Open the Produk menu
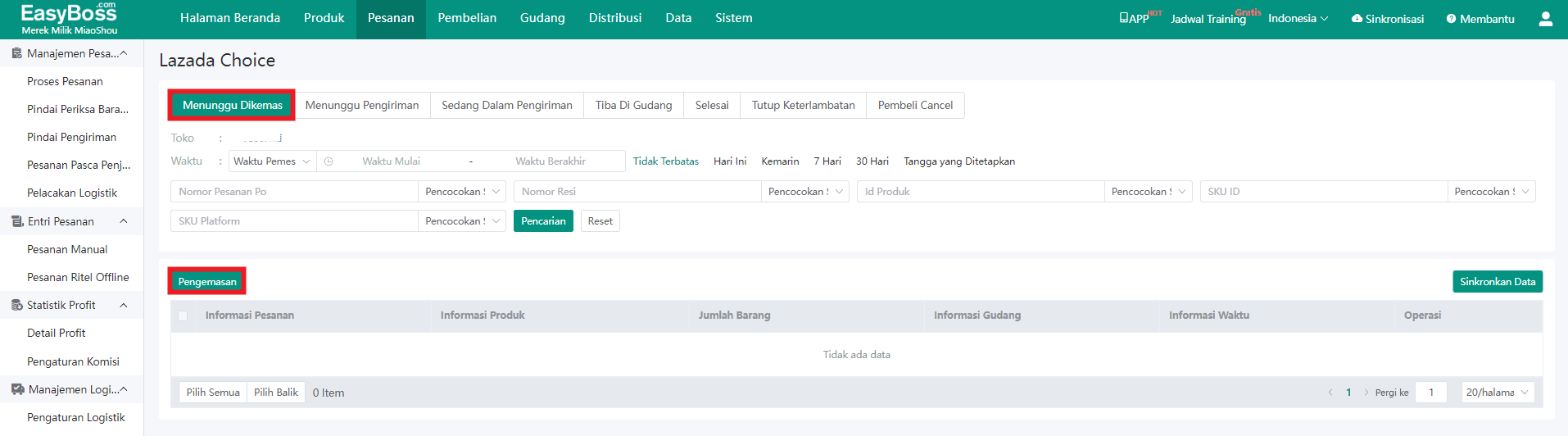Image resolution: width=1568 pixels, height=436 pixels. pos(324,18)
